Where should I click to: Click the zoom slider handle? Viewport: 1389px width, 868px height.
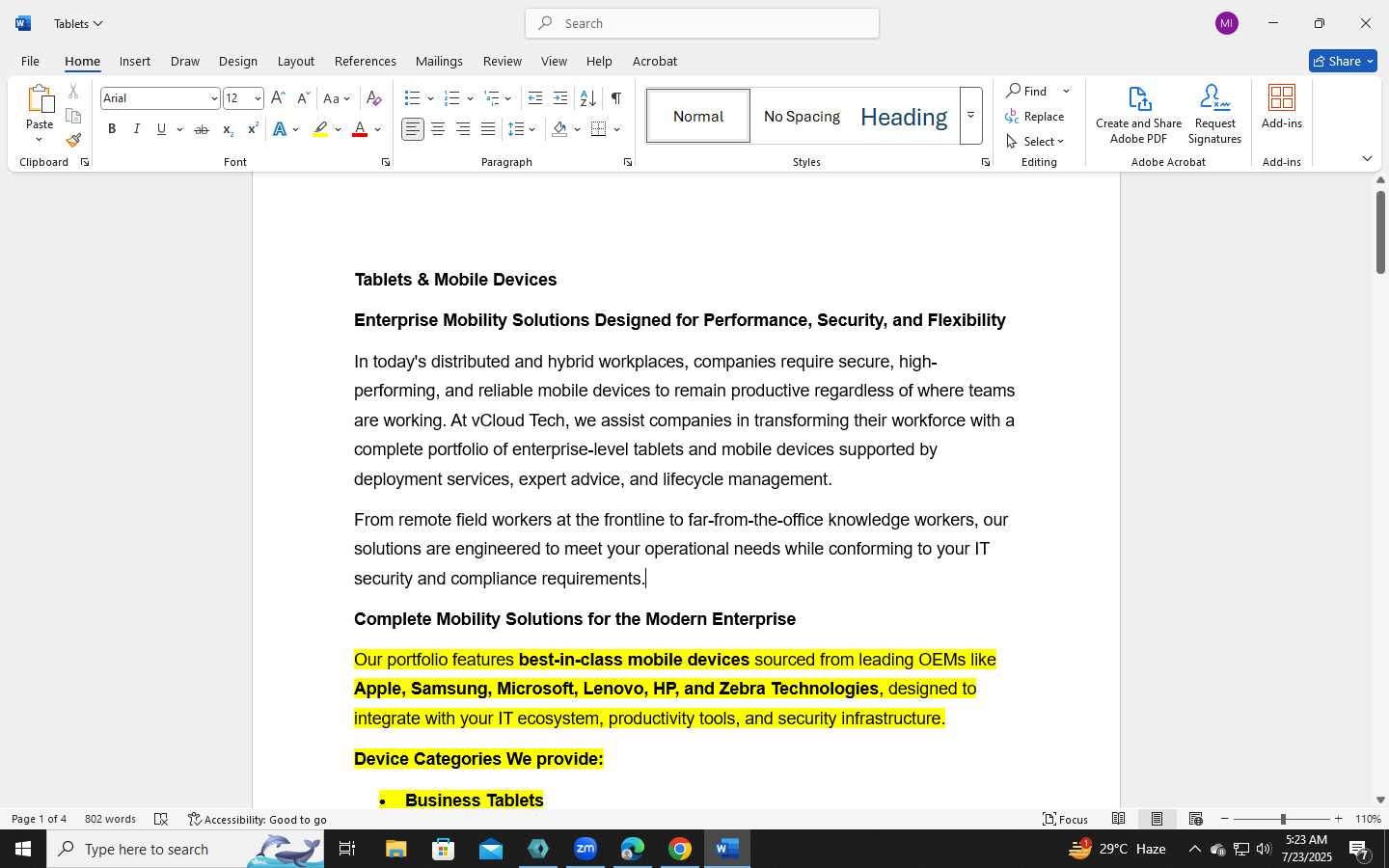coord(1283,819)
